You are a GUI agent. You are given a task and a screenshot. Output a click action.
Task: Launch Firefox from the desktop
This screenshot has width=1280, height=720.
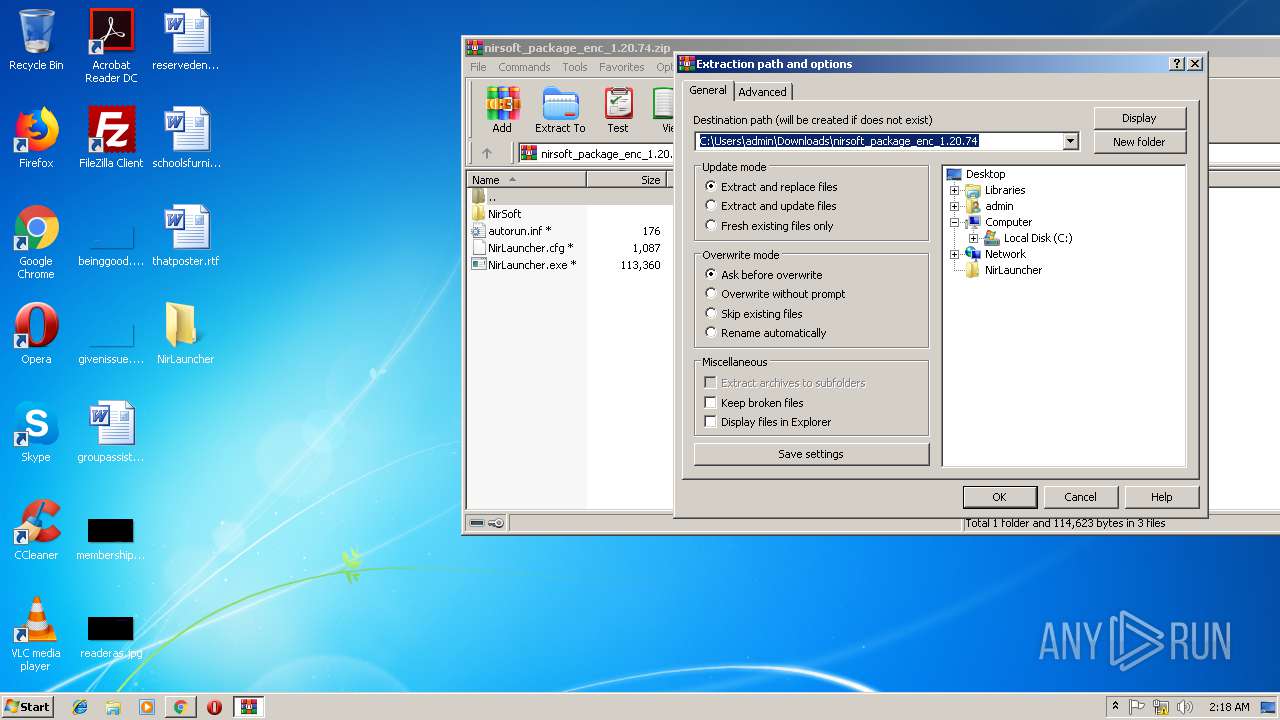pos(36,138)
